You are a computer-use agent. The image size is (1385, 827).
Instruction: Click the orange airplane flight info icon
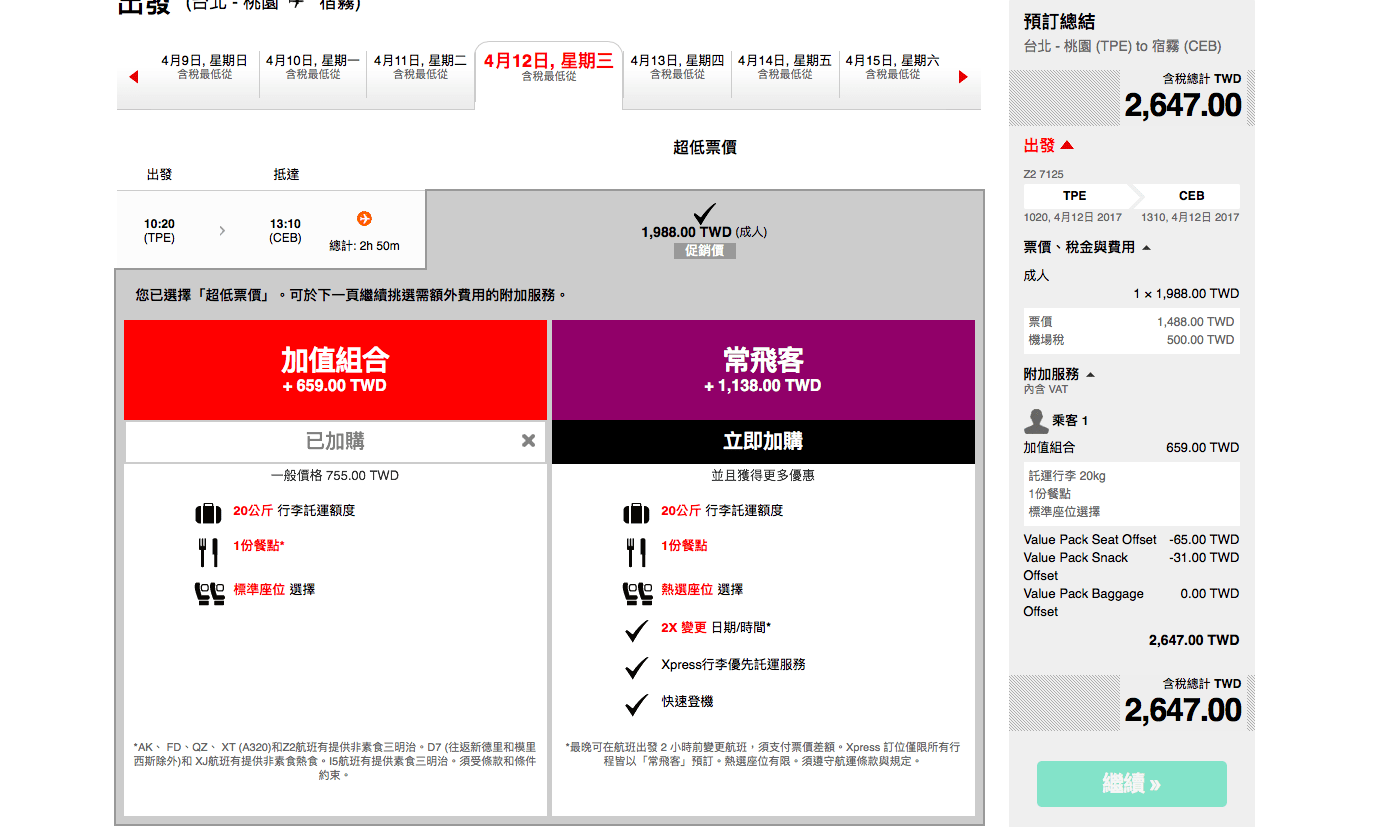[x=364, y=218]
